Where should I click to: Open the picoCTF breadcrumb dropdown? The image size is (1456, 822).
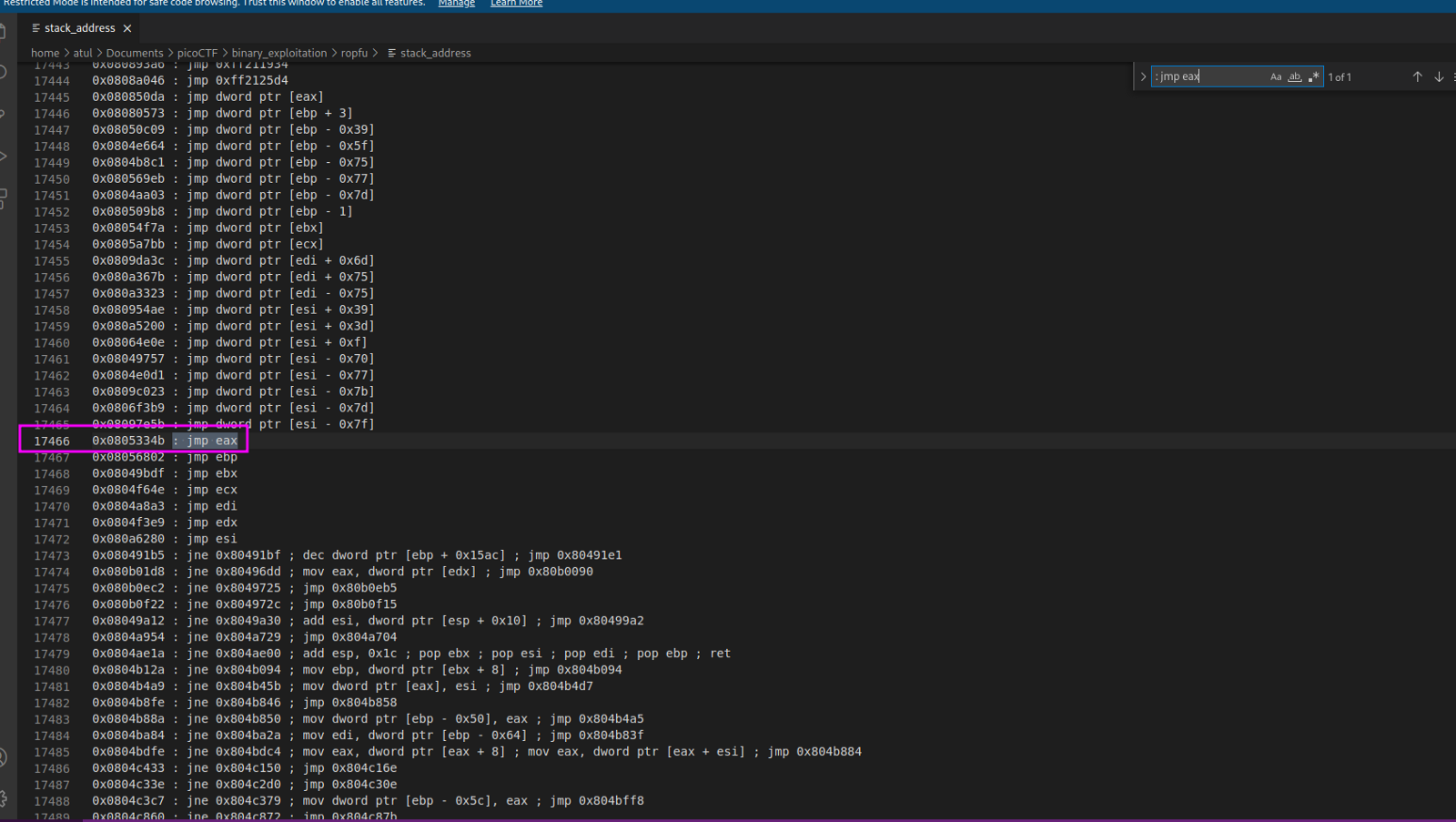point(197,53)
